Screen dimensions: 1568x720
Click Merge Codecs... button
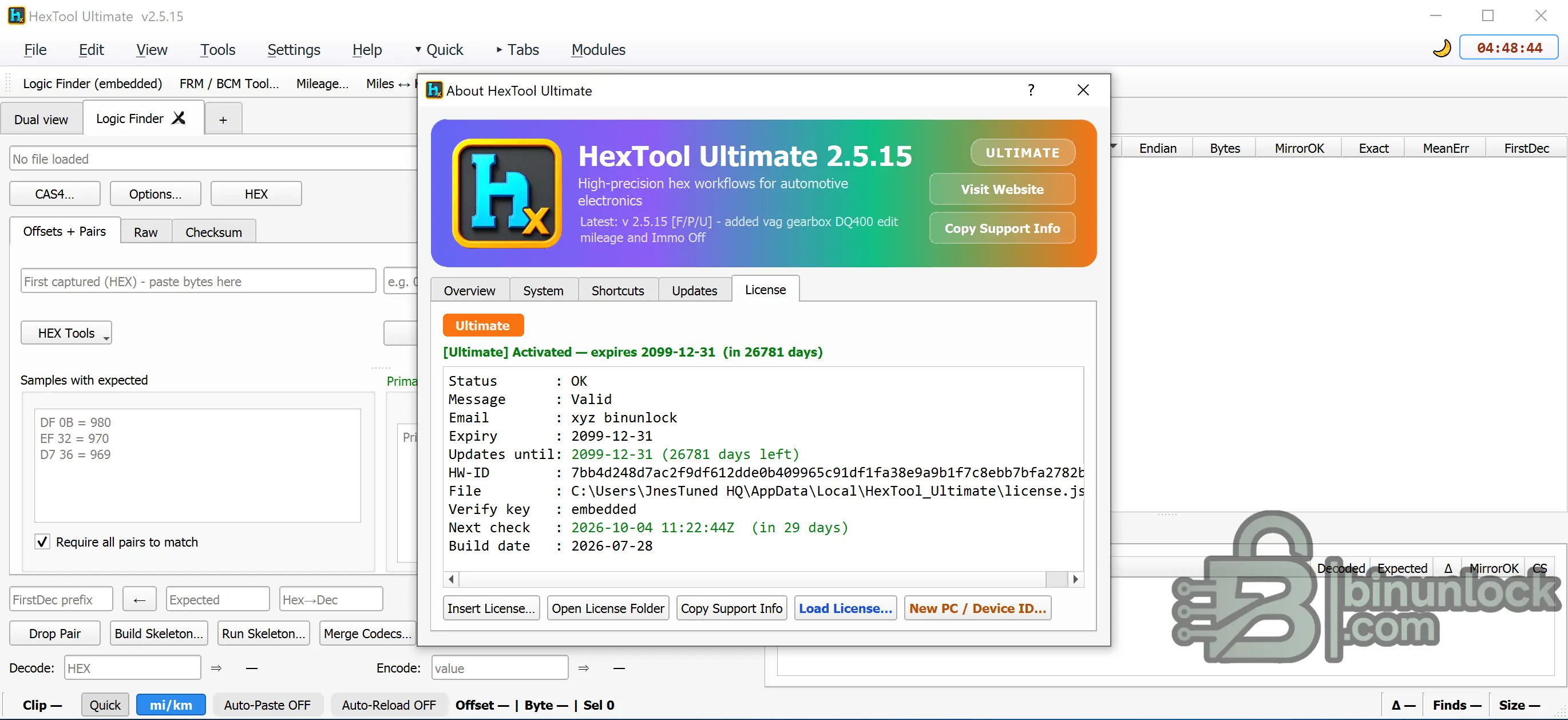click(367, 633)
